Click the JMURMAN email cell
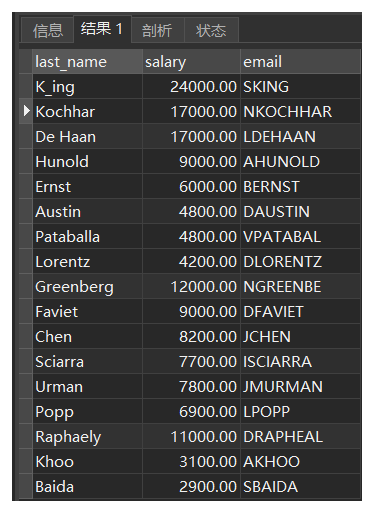Screen dimensions: 375x513 pyautogui.click(x=300, y=387)
